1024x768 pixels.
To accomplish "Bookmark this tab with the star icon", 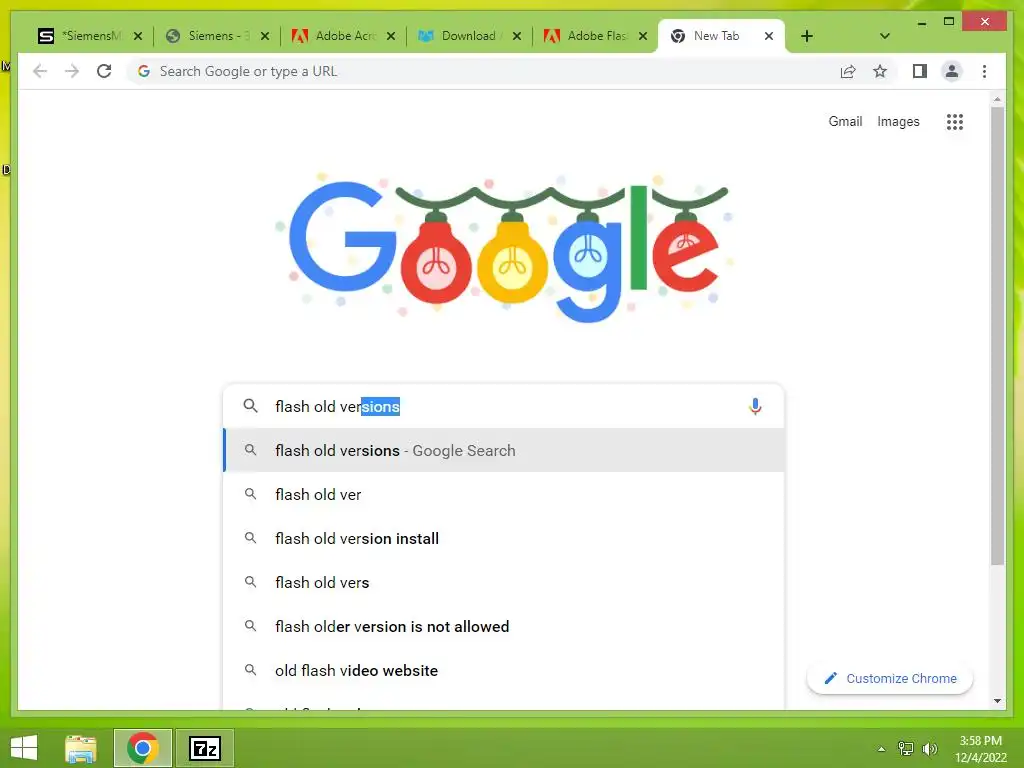I will 880,71.
